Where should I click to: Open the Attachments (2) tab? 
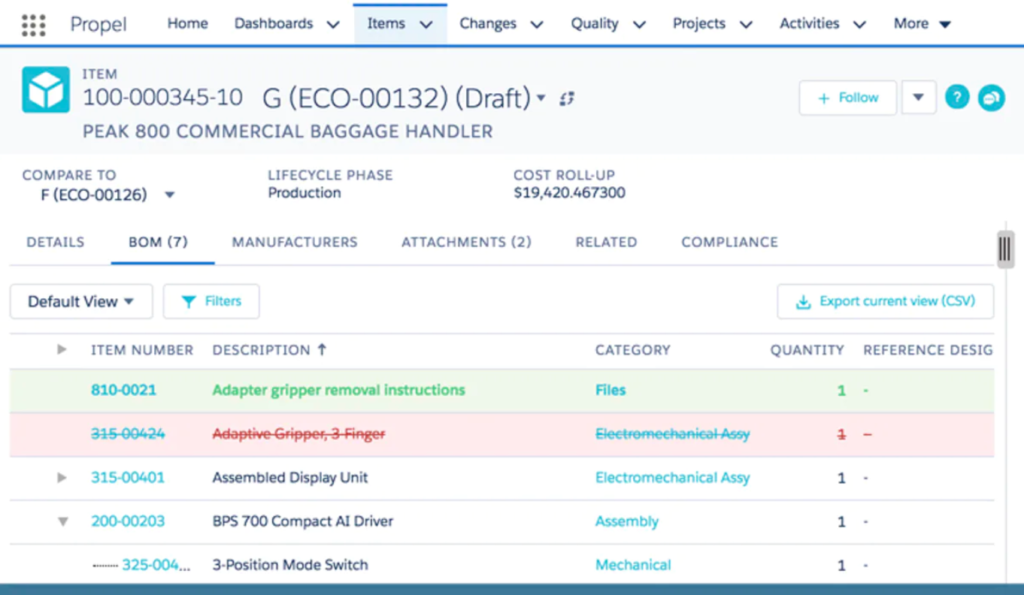(466, 242)
